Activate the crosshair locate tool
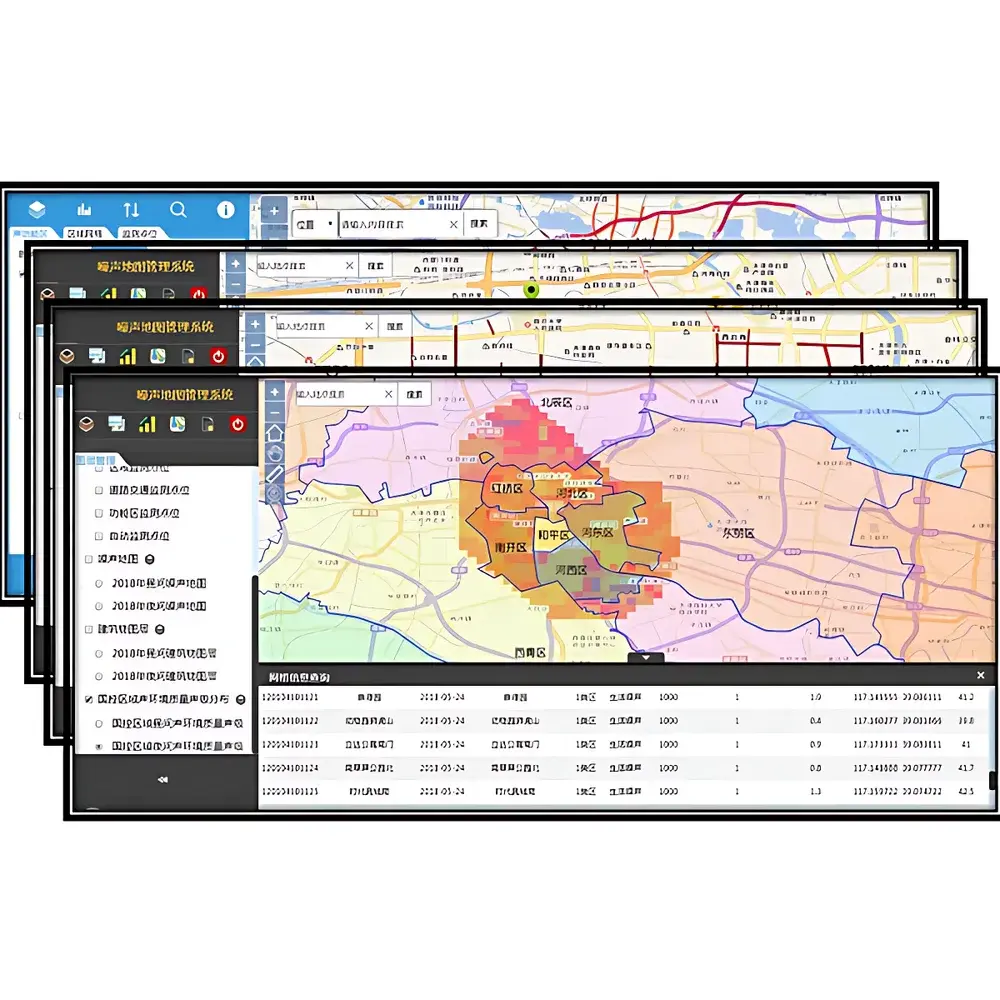The width and height of the screenshot is (1000, 1000). pos(274,493)
